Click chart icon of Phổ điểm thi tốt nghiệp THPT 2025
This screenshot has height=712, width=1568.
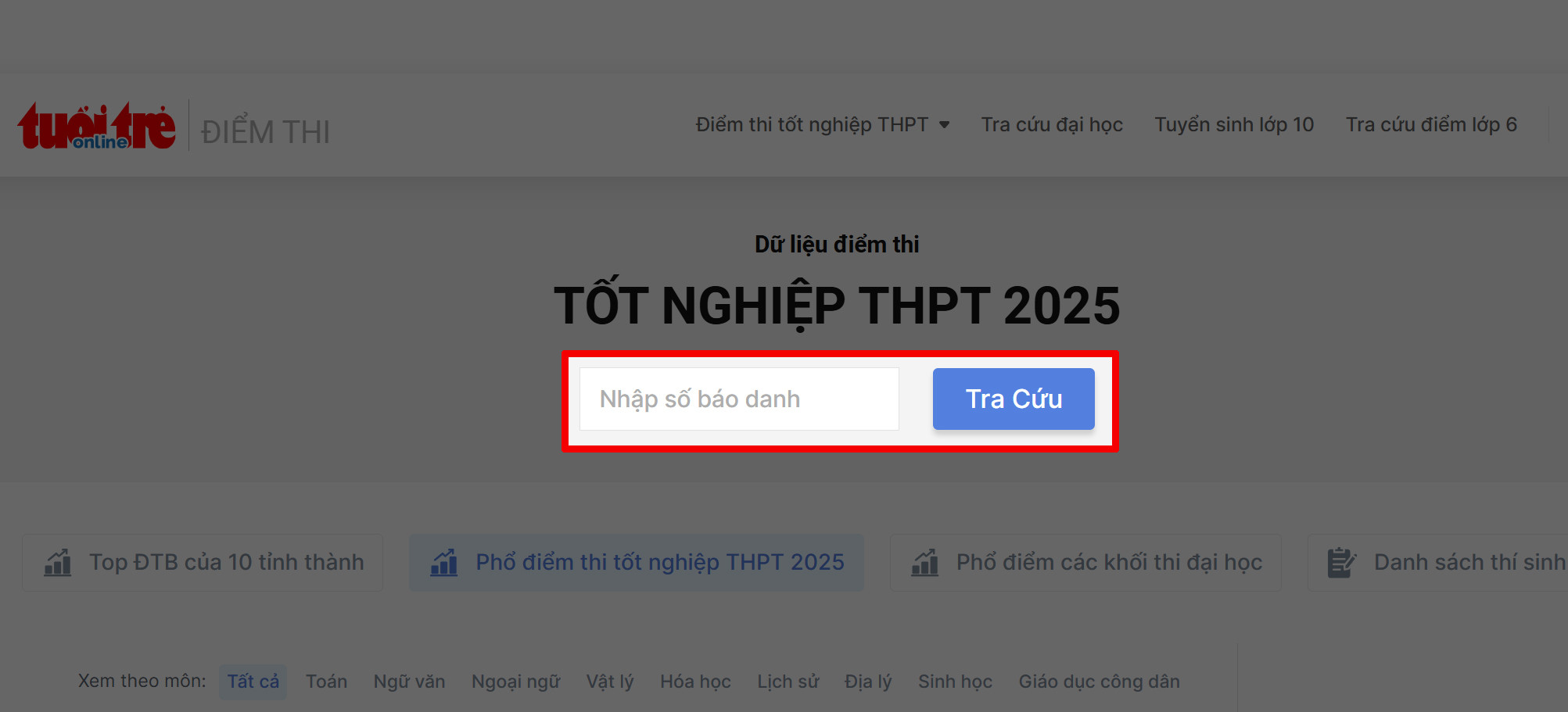443,563
